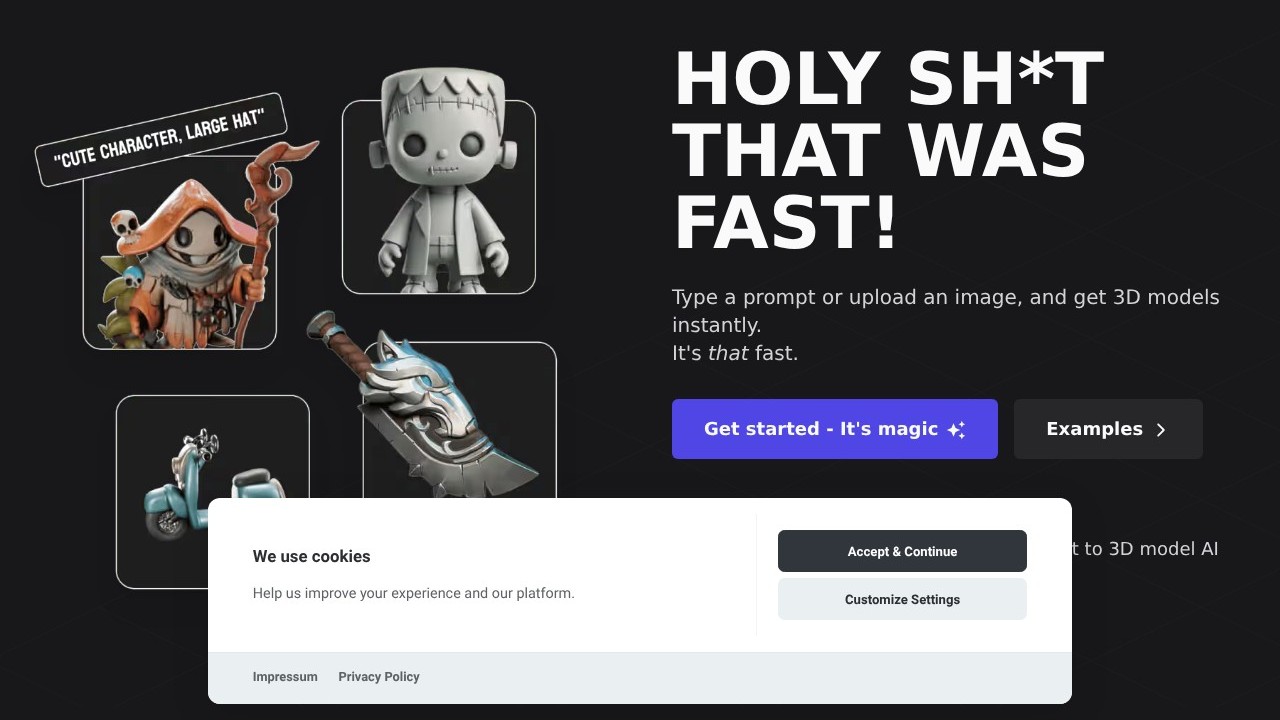1280x720 pixels.
Task: Open the Examples section
Action: (x=1108, y=429)
